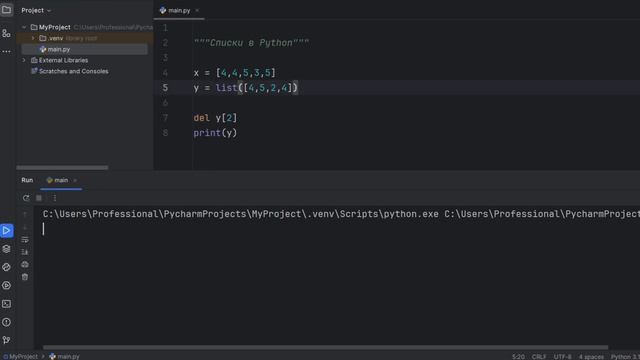Open line:column 5:20 go-to dialog

click(x=518, y=357)
